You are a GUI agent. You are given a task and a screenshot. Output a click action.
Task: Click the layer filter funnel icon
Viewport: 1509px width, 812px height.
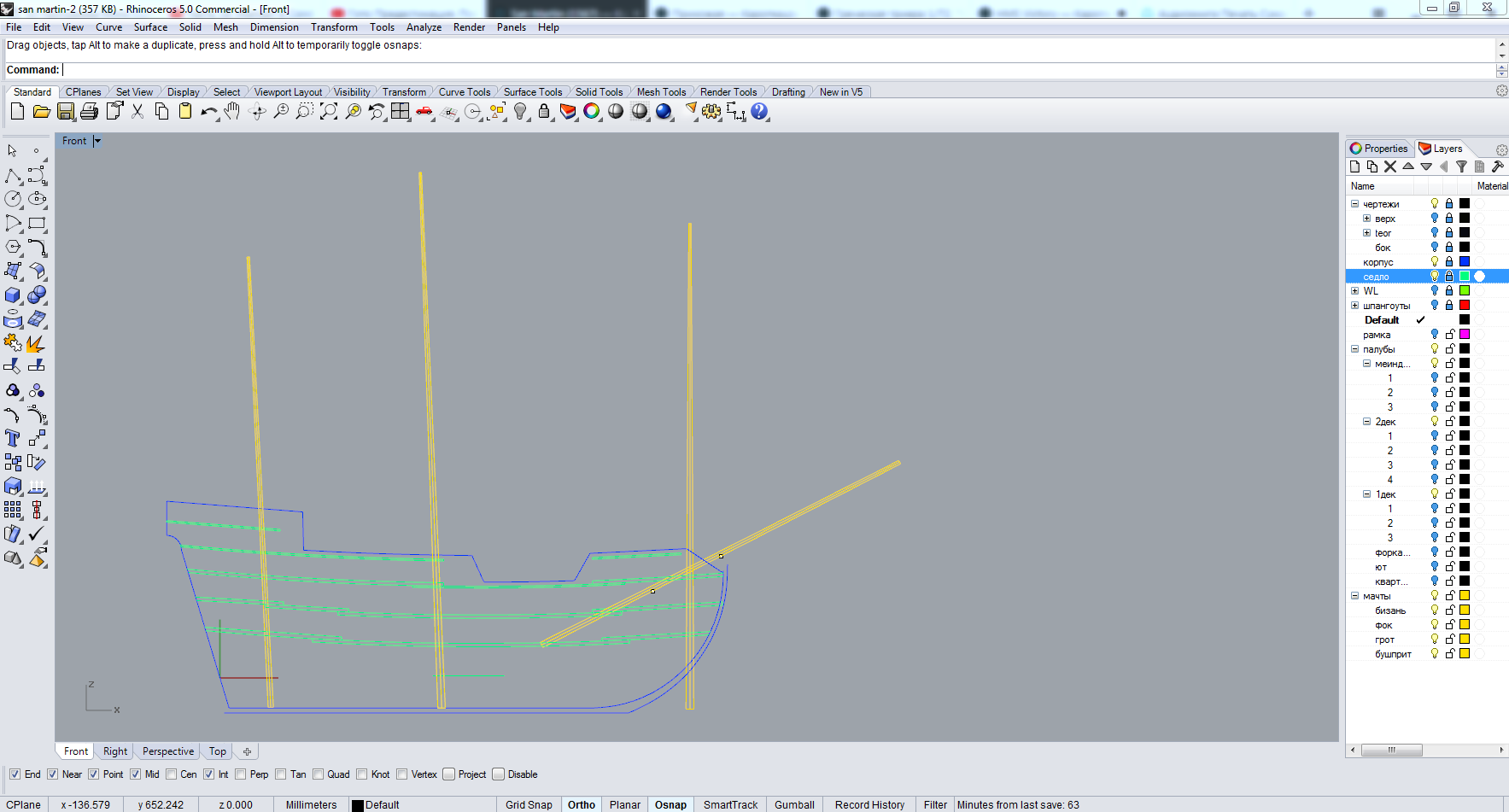click(x=1461, y=167)
